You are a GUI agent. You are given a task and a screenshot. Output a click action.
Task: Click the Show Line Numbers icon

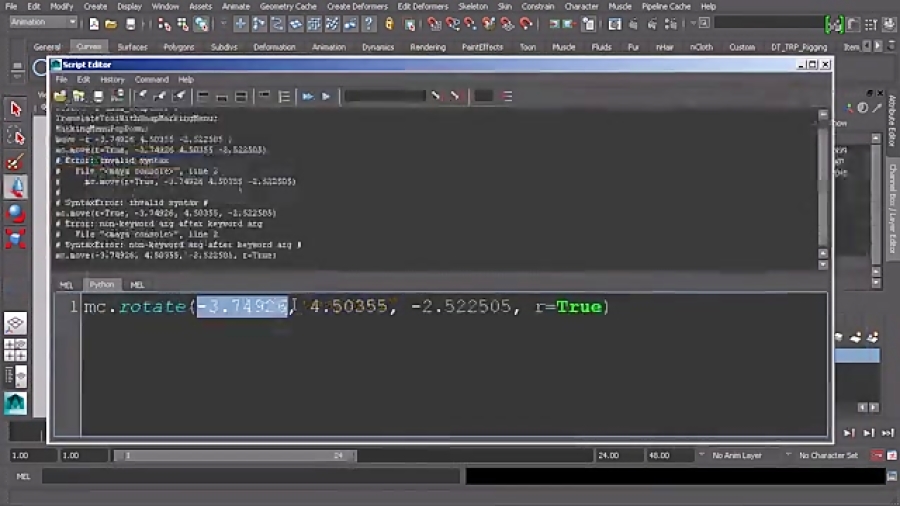click(x=284, y=96)
